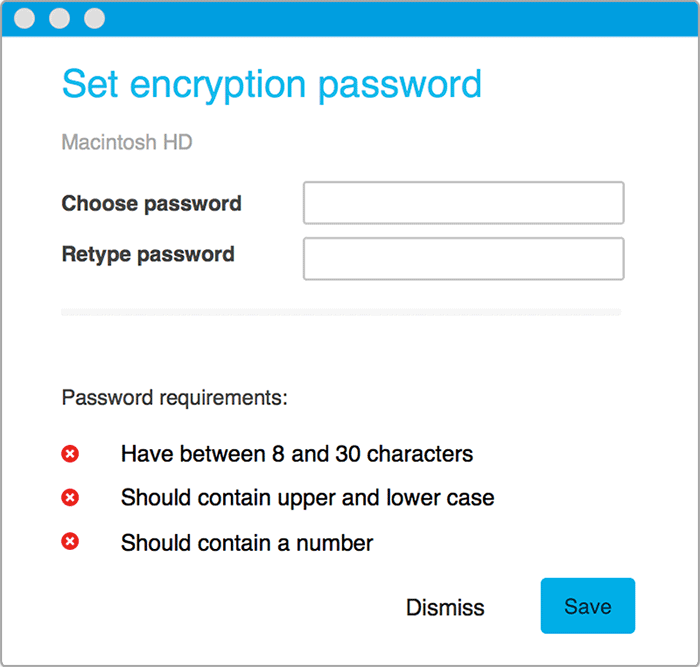Click 'Should contain a number' text

[247, 543]
